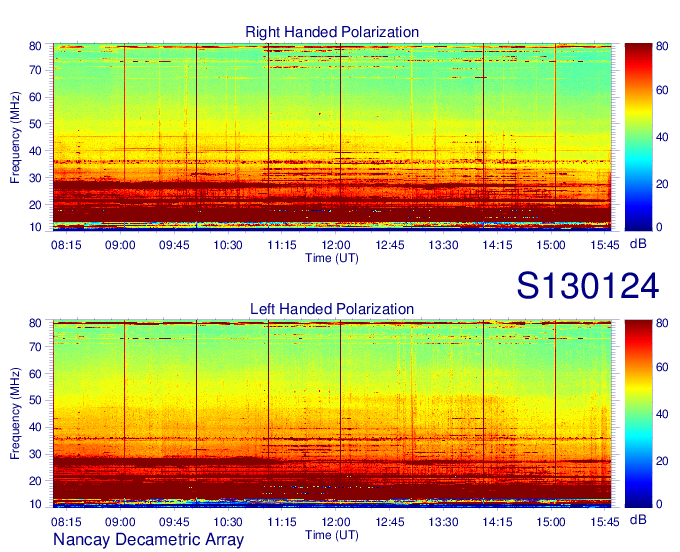Image resolution: width=680 pixels, height=552 pixels.
Task: Click "Time (UT)" label under Right Handed plot
Action: click(x=332, y=258)
